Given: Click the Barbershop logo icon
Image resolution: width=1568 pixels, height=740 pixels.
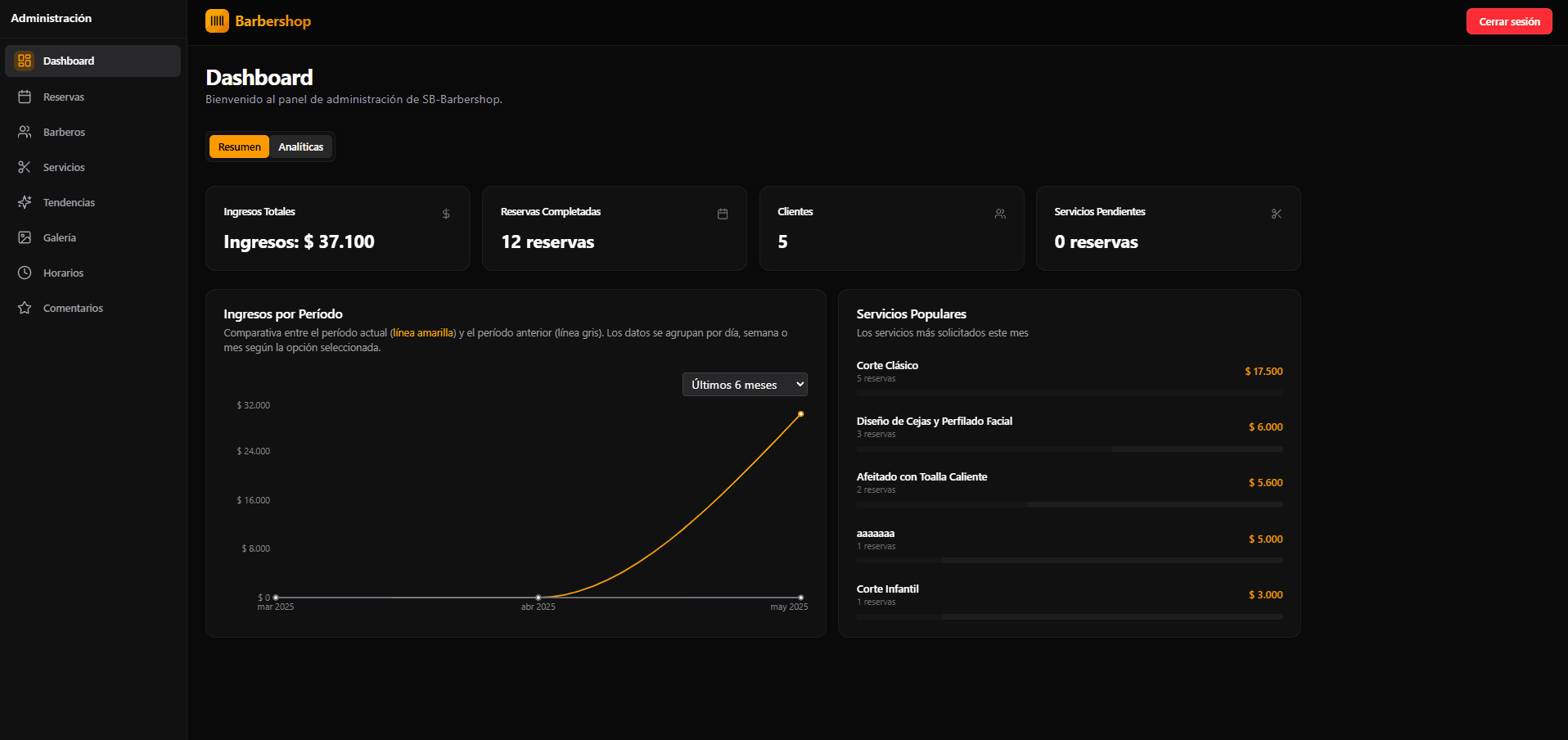Looking at the screenshot, I should pyautogui.click(x=217, y=21).
